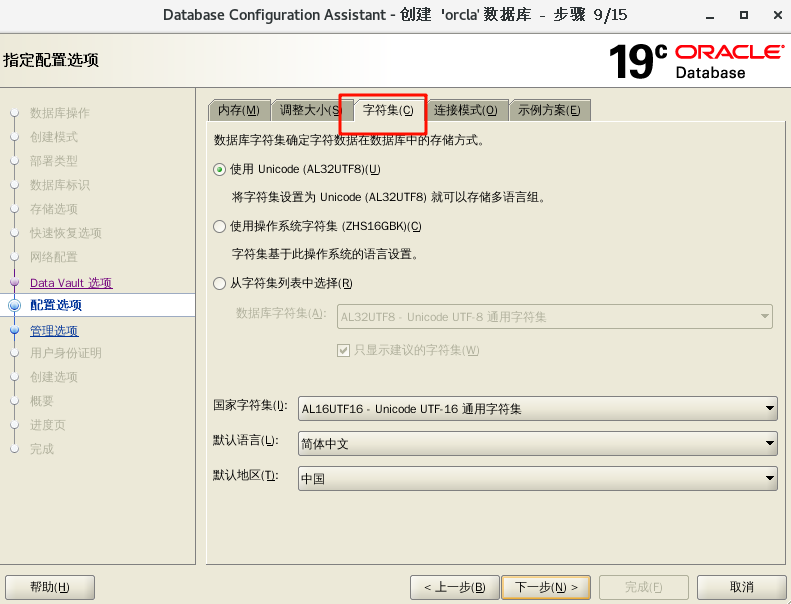Viewport: 791px width, 604px height.
Task: Click the 下一步 button
Action: pyautogui.click(x=545, y=587)
